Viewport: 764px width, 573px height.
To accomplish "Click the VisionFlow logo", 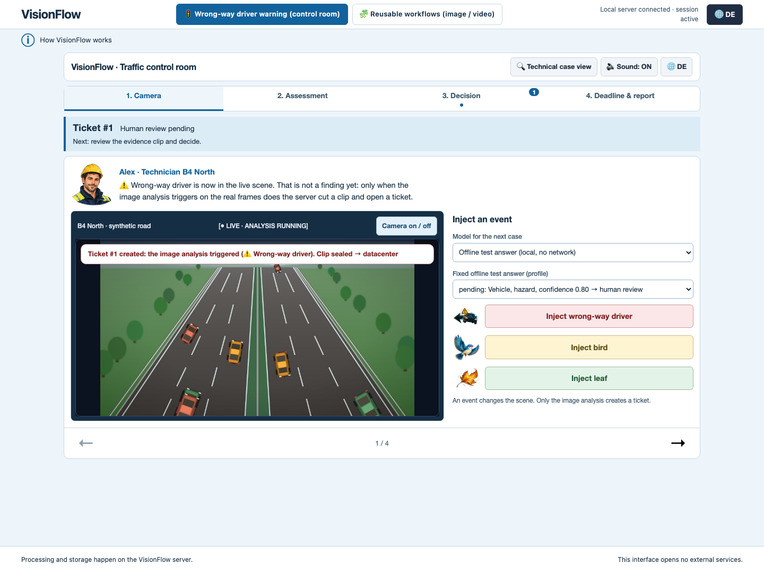I will click(x=51, y=14).
